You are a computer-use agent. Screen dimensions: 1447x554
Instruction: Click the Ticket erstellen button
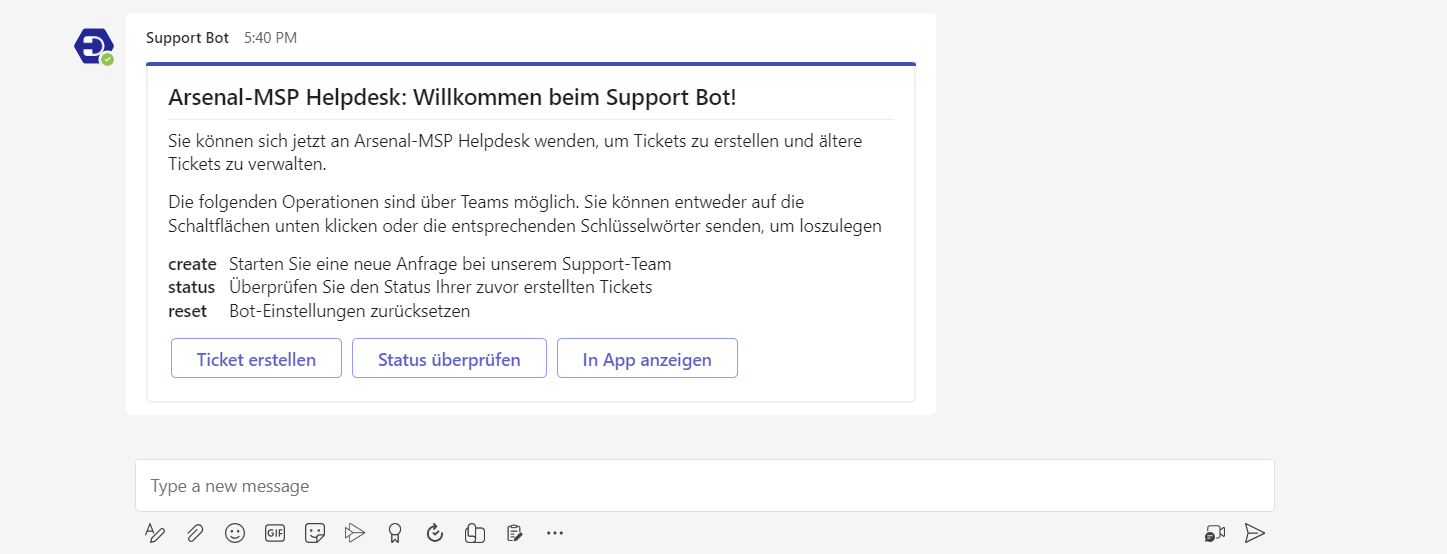pos(256,359)
